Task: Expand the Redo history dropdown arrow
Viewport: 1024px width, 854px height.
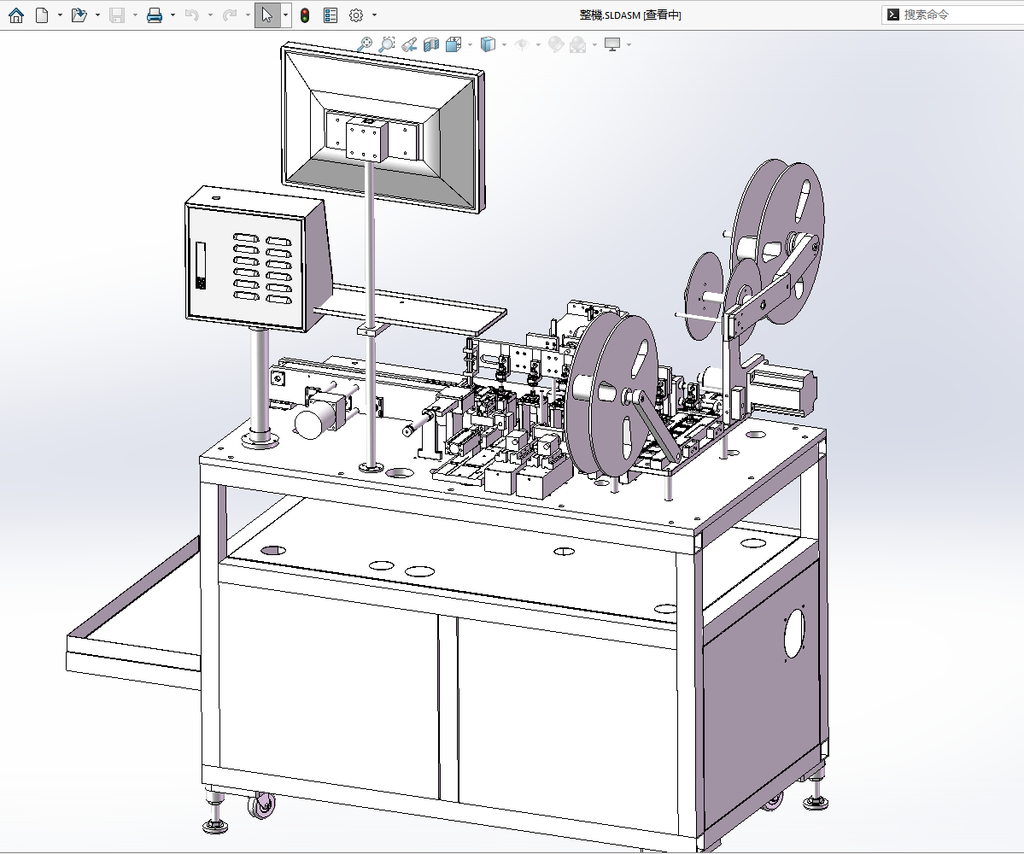Action: pyautogui.click(x=248, y=15)
